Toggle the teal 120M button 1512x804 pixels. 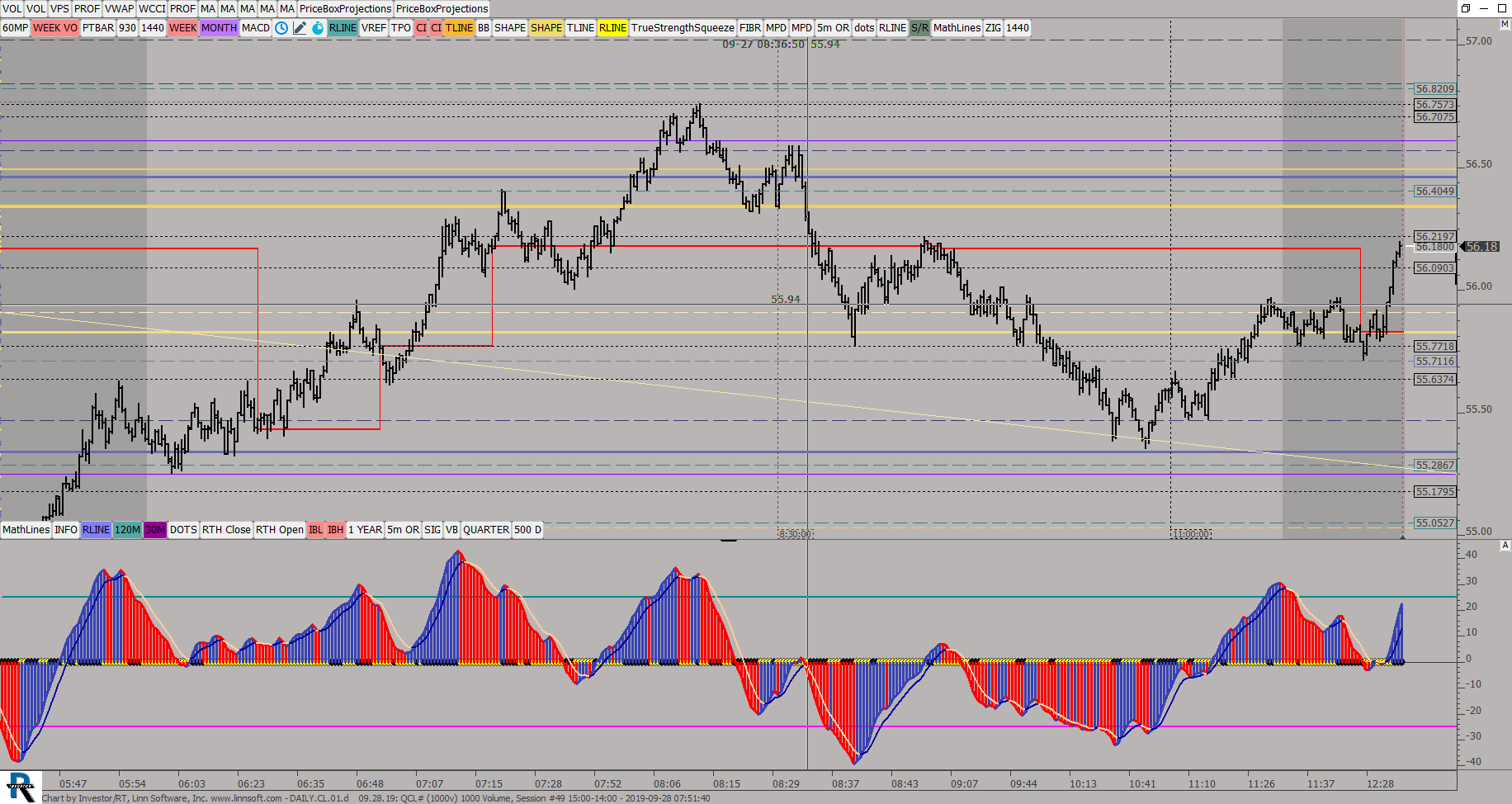click(127, 530)
